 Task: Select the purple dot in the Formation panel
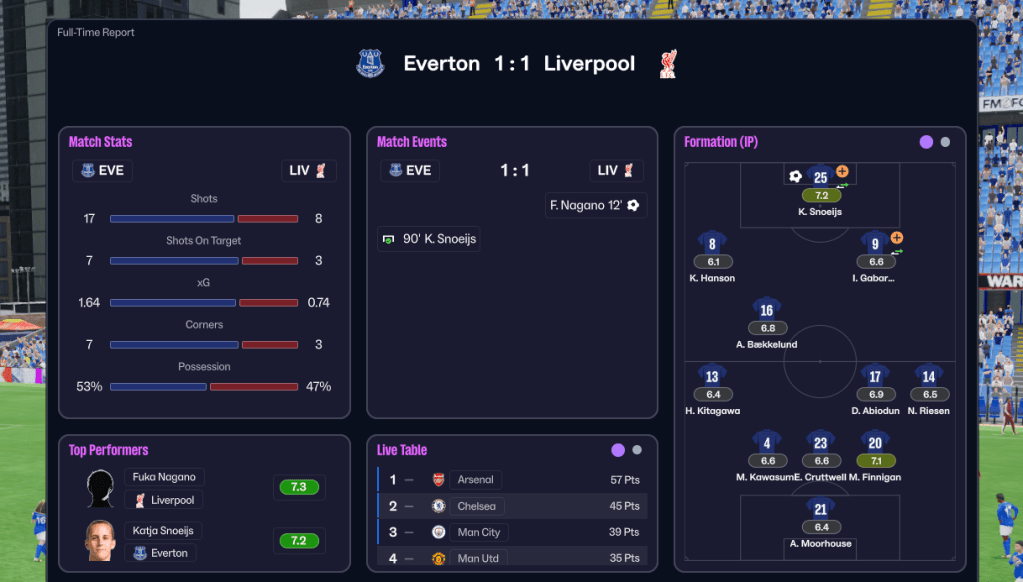click(x=926, y=142)
